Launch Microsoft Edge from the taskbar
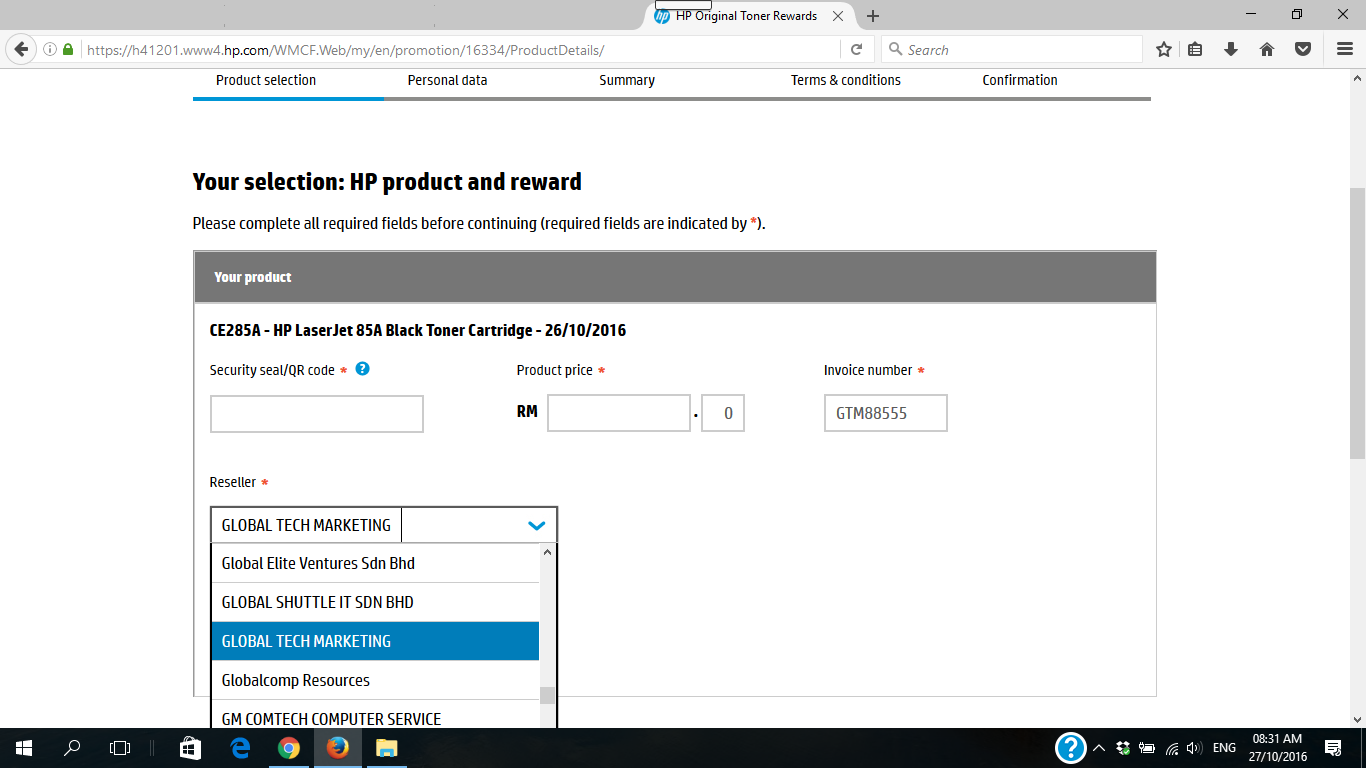This screenshot has height=768, width=1366. (x=240, y=747)
